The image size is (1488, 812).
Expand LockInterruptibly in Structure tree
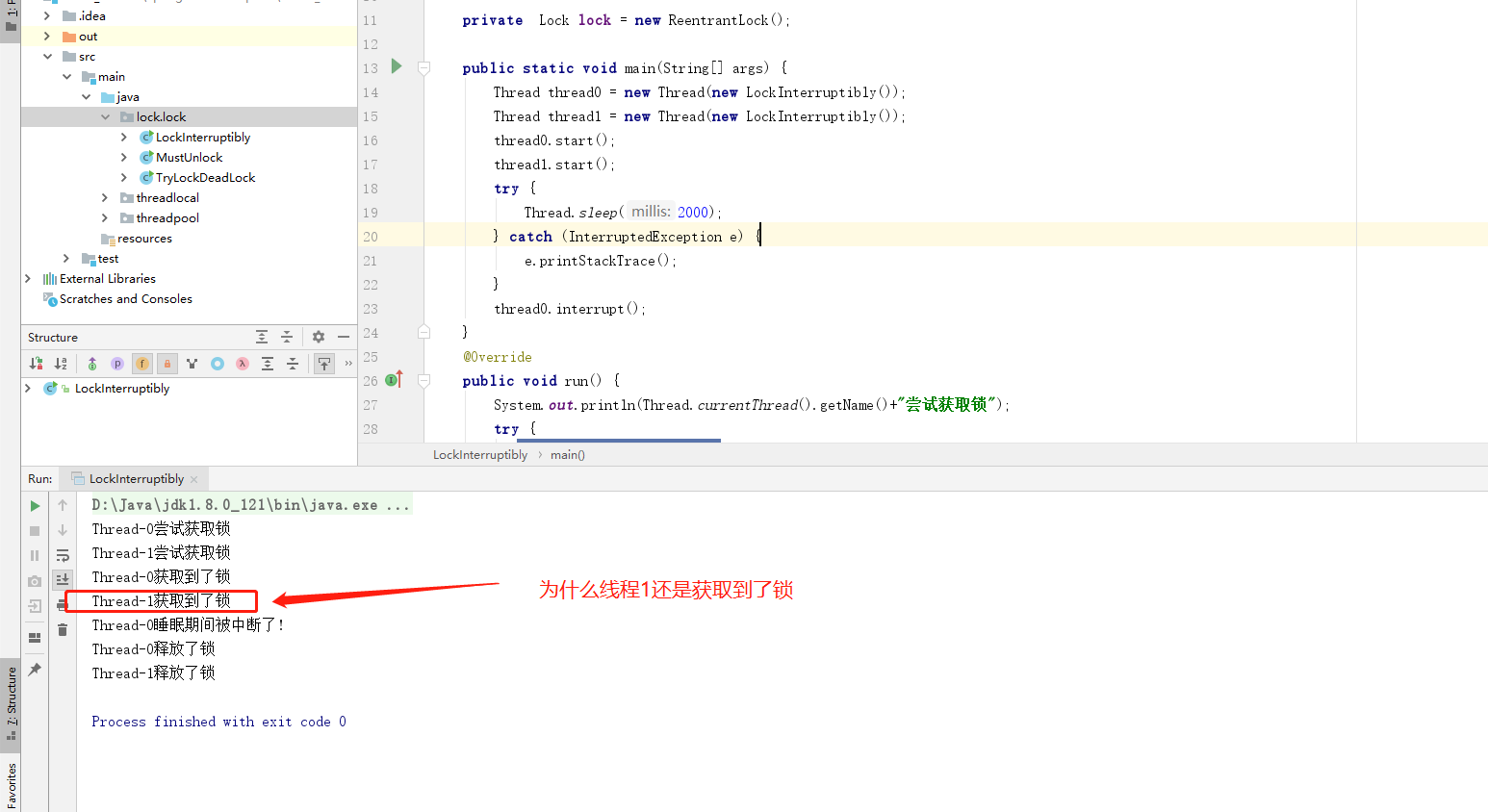27,389
